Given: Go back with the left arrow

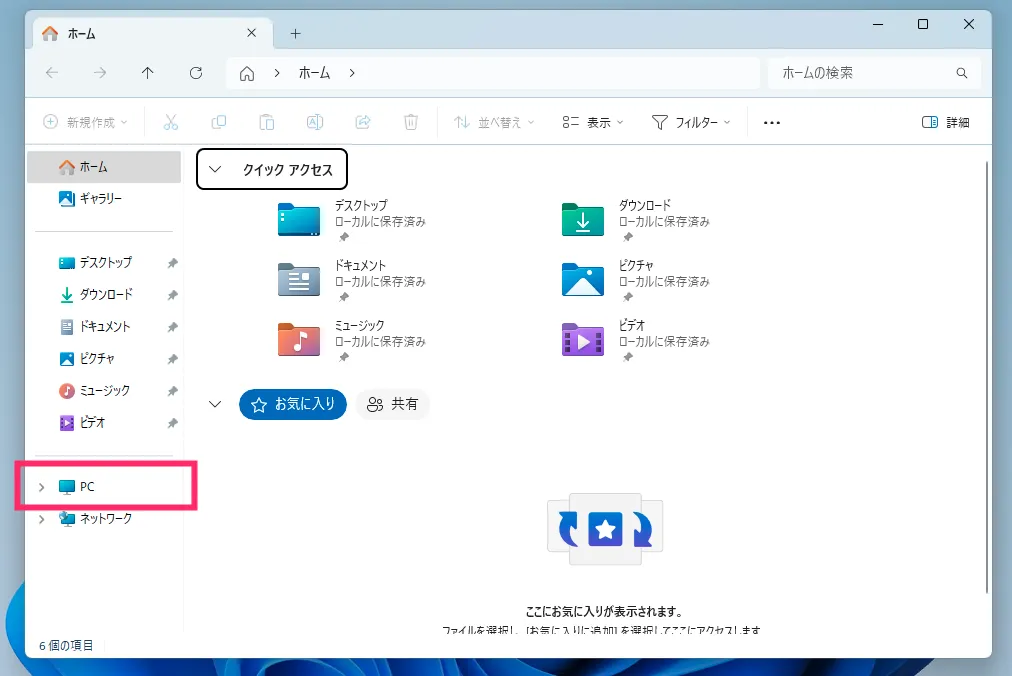Looking at the screenshot, I should [52, 73].
